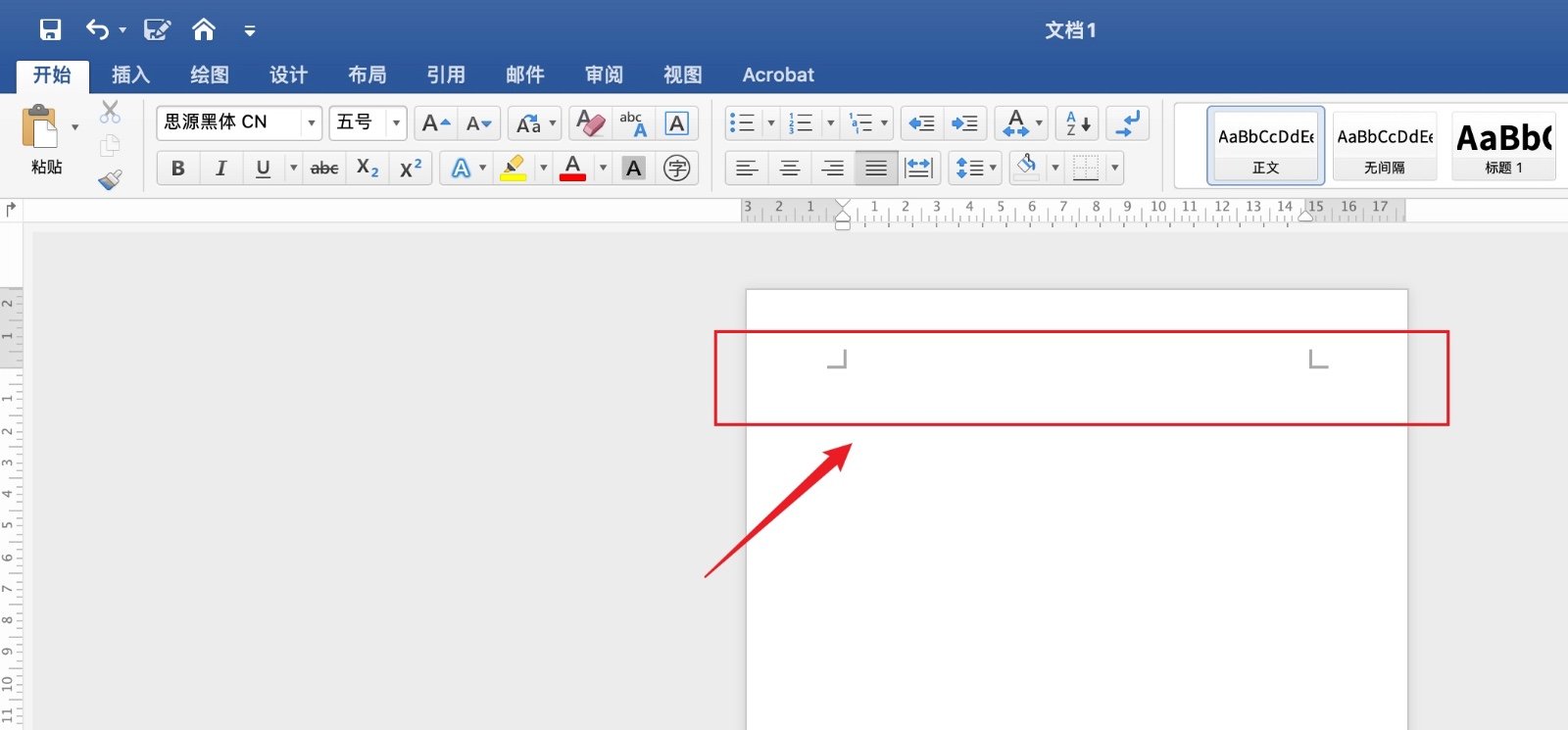Open the 邮件 ribbon tab
1568x730 pixels.
[525, 75]
